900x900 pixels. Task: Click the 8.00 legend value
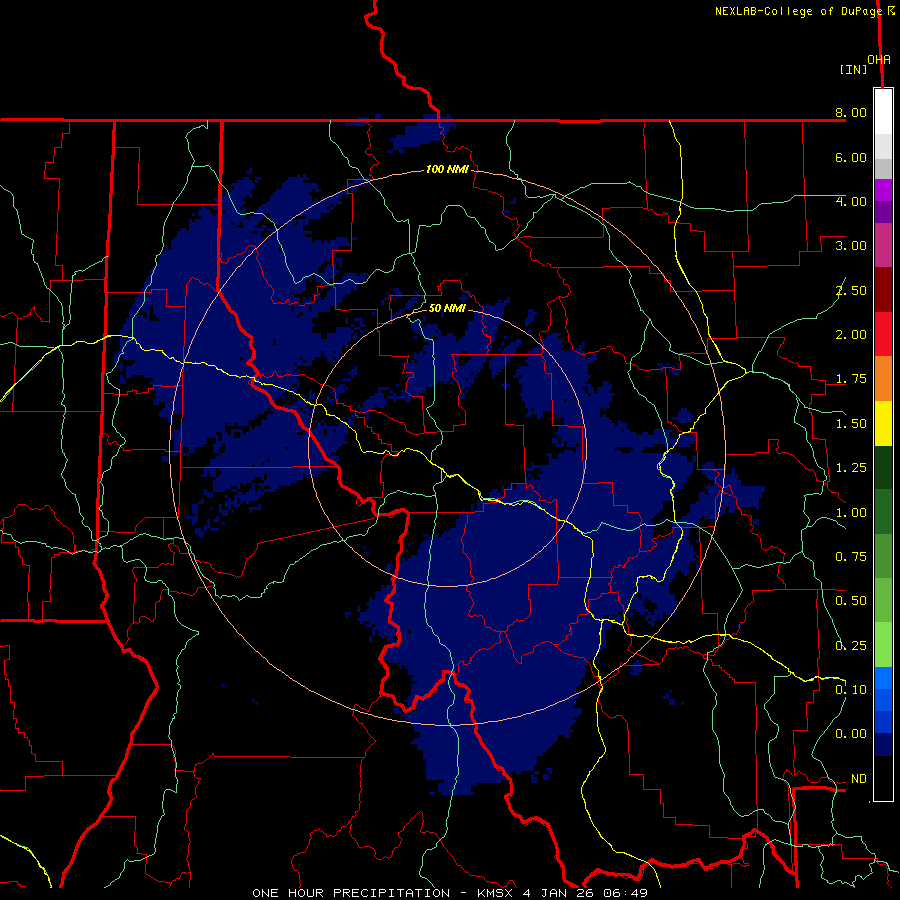click(x=851, y=112)
